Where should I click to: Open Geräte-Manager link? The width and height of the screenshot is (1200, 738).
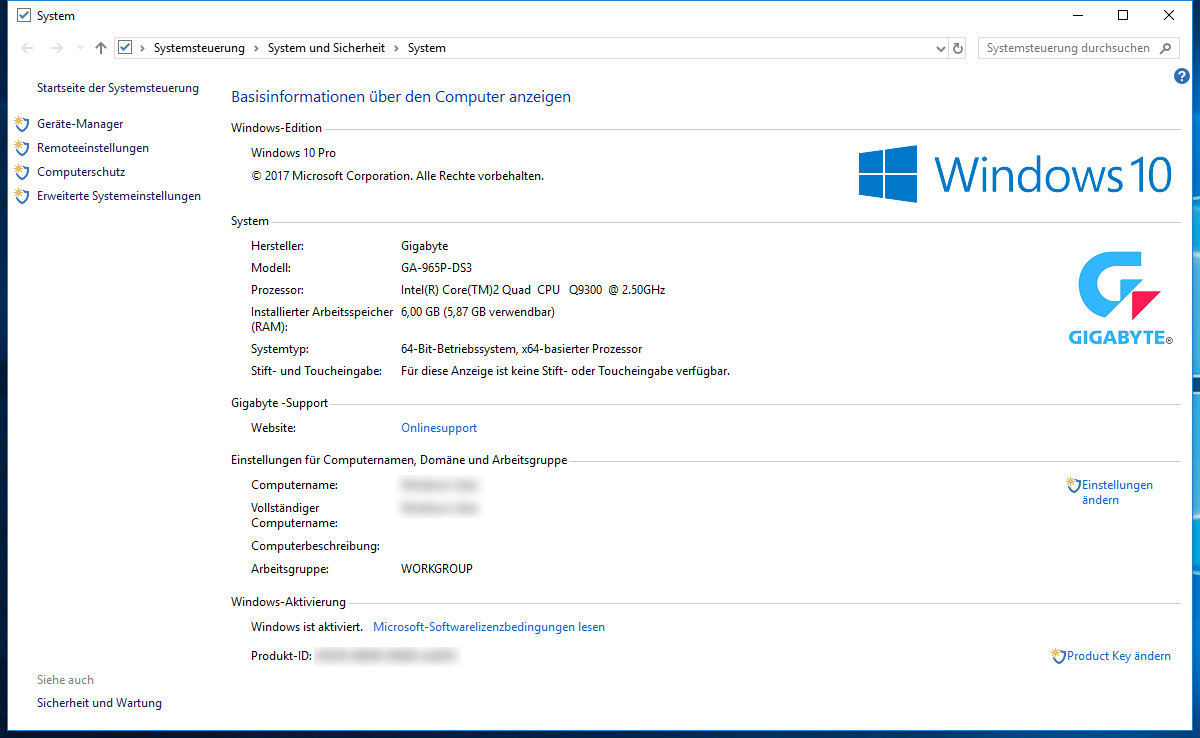(80, 124)
